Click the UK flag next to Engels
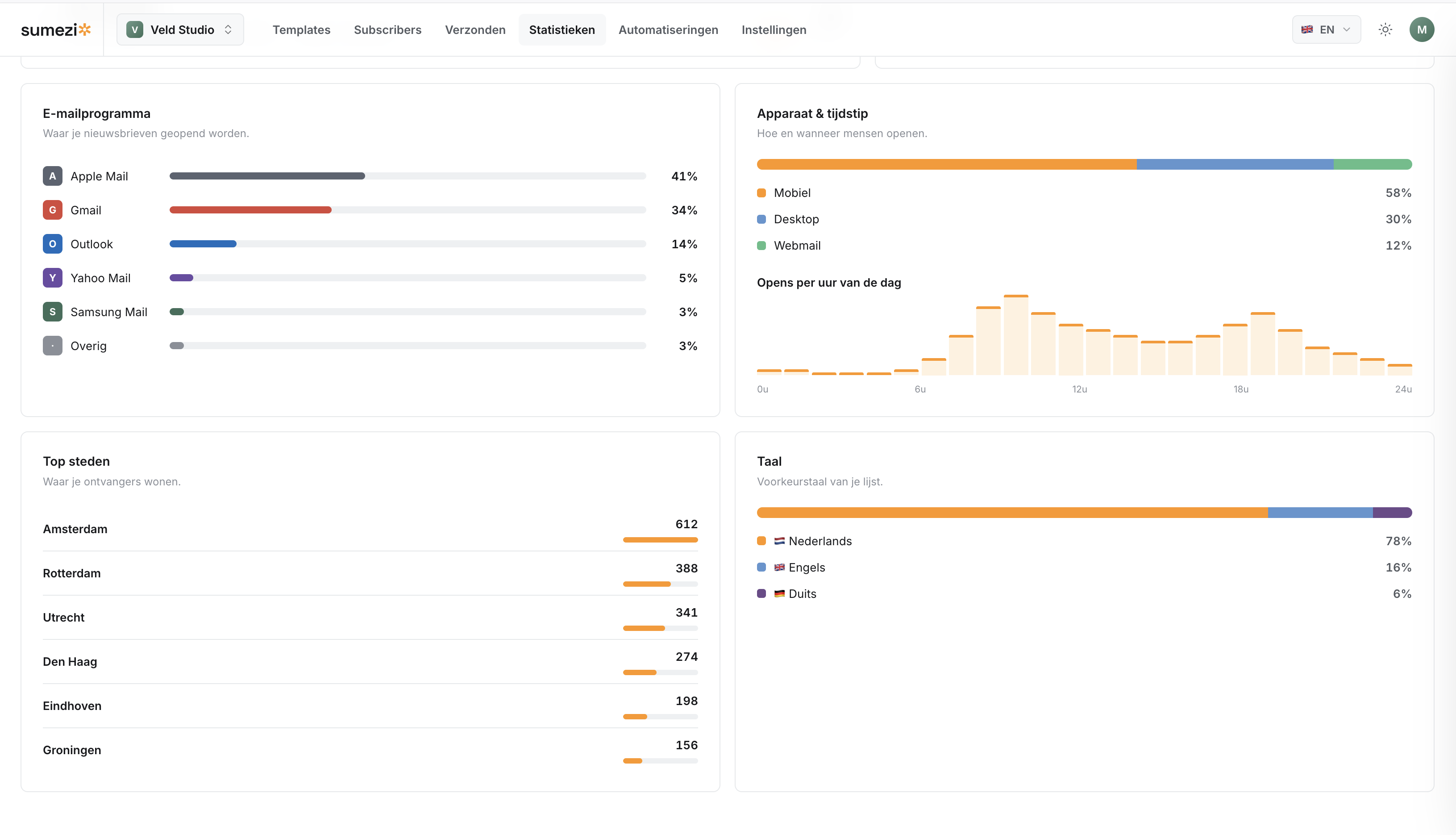1456x835 pixels. point(780,567)
